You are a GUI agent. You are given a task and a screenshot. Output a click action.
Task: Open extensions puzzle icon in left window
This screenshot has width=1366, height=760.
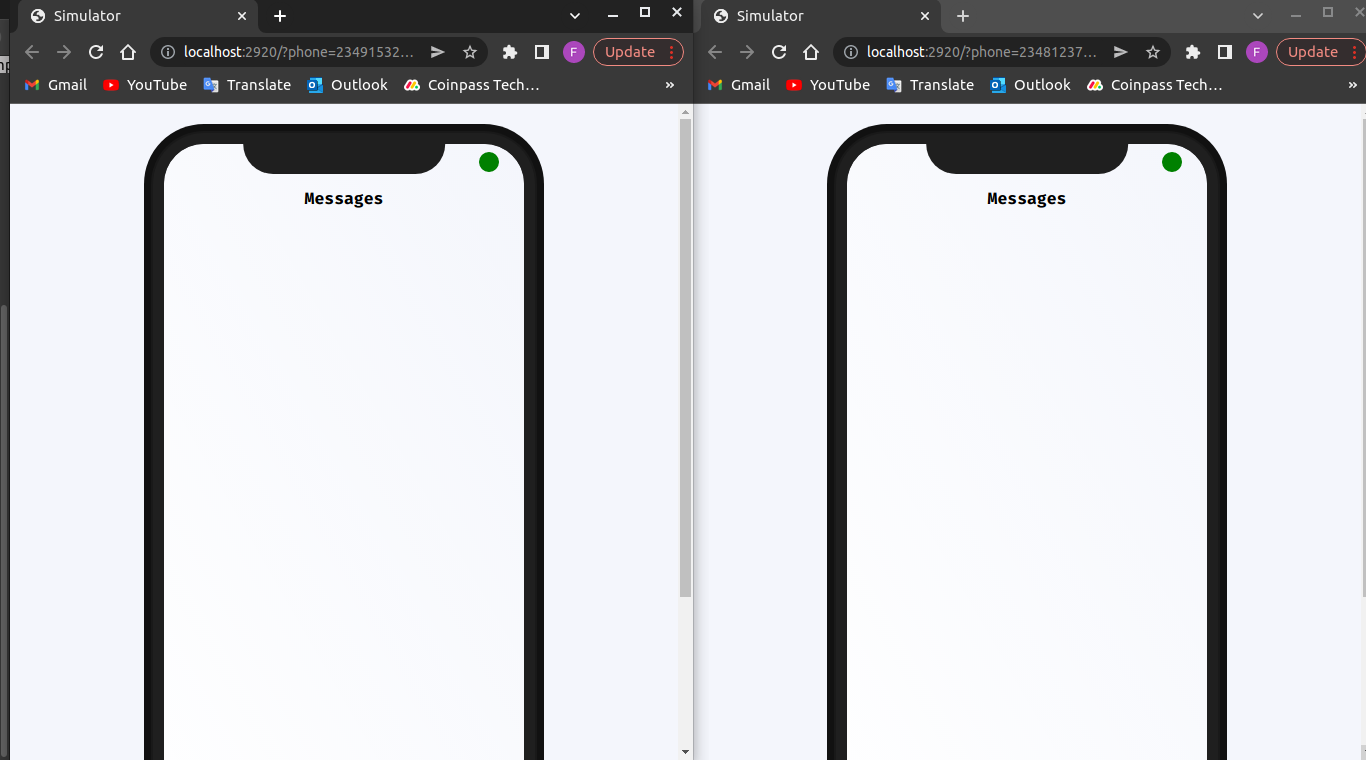(510, 52)
